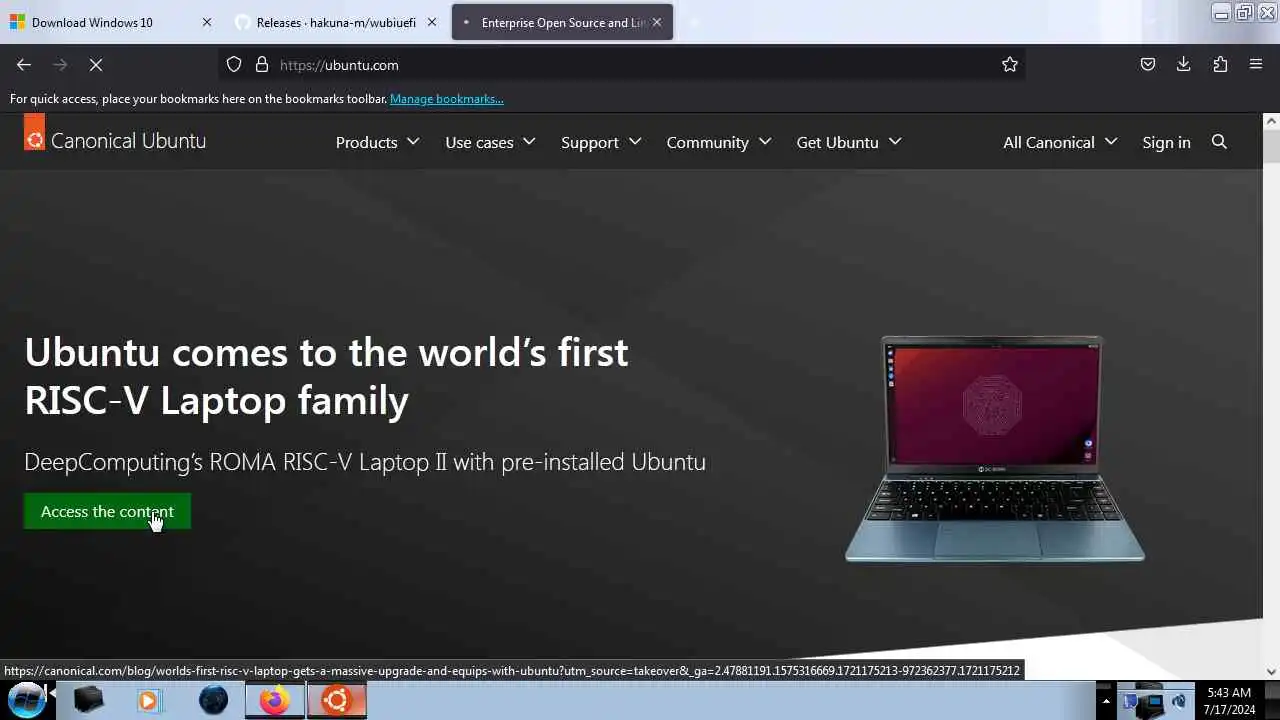Click the page vertical scrollbar thumb

(x=1271, y=146)
